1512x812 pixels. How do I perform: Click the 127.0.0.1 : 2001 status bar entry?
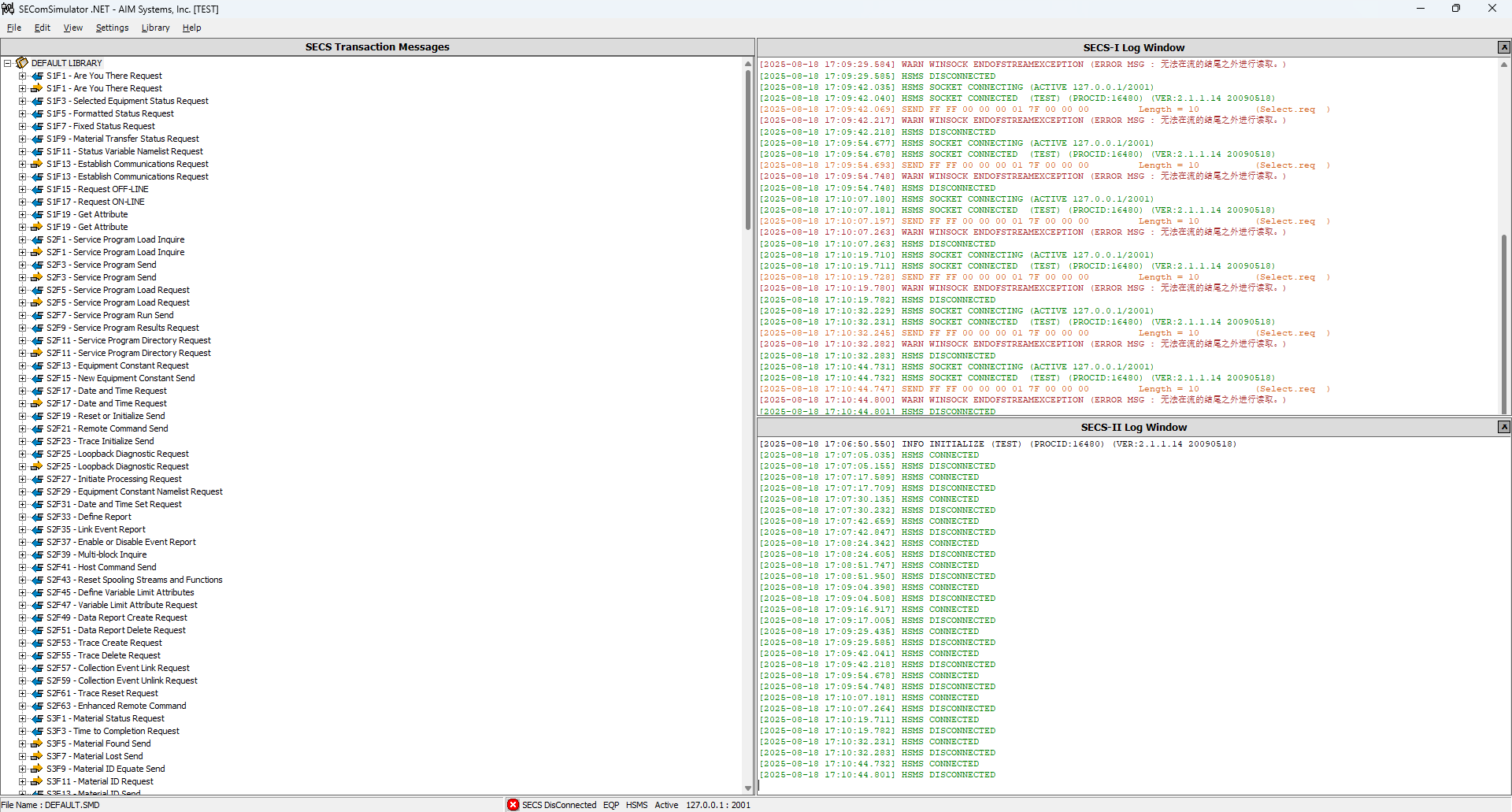point(717,805)
